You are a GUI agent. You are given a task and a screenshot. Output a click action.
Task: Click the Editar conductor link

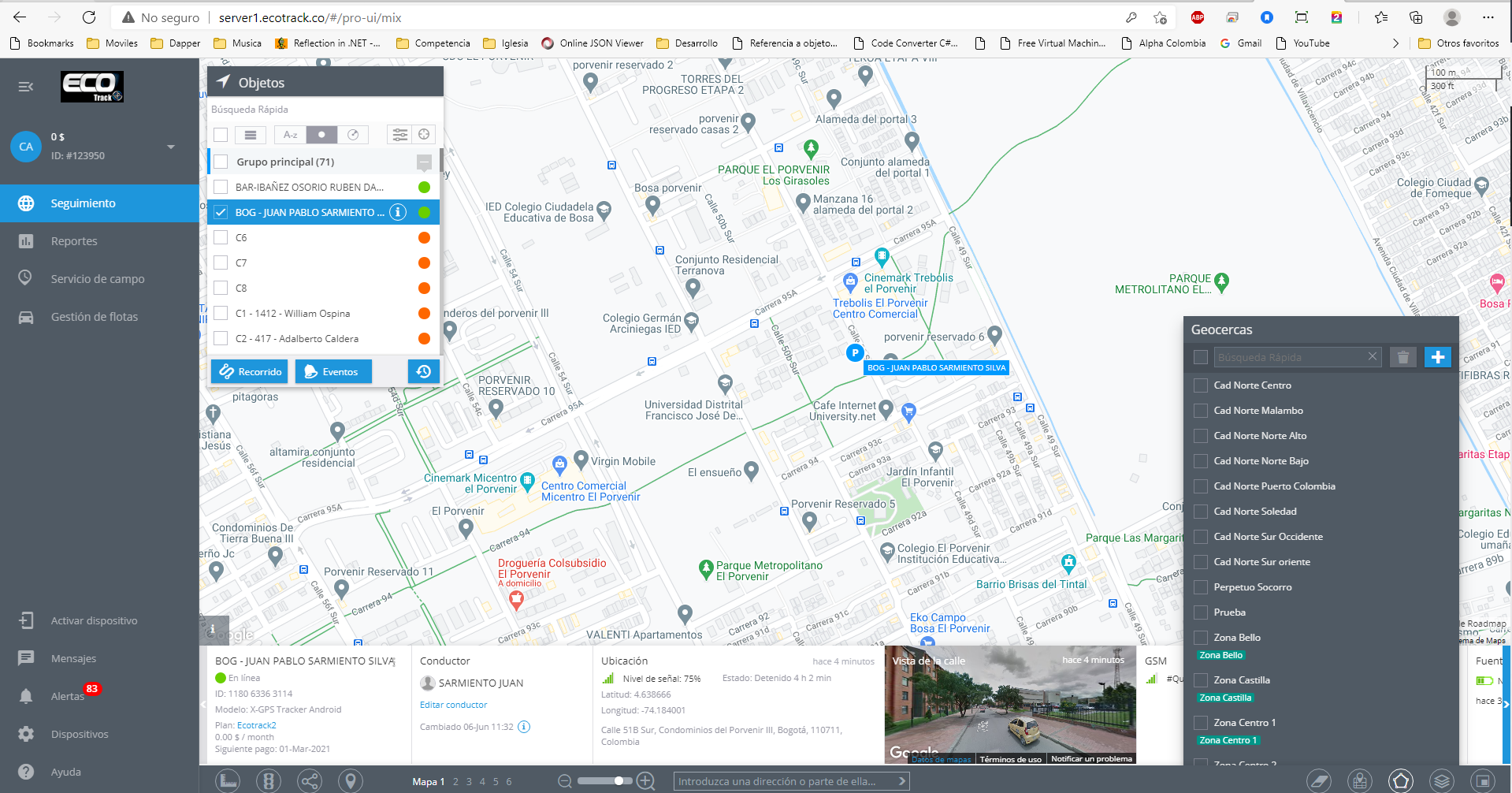click(453, 705)
